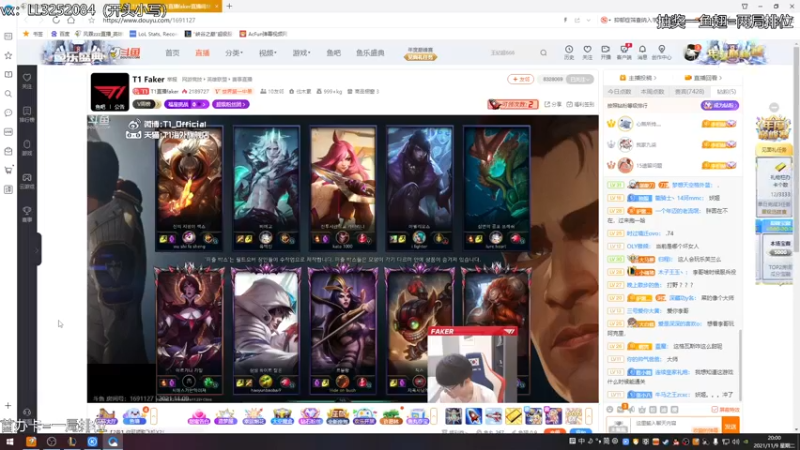Send the rocket gift icon
Image resolution: width=800 pixels, height=450 pixels.
coord(473,416)
